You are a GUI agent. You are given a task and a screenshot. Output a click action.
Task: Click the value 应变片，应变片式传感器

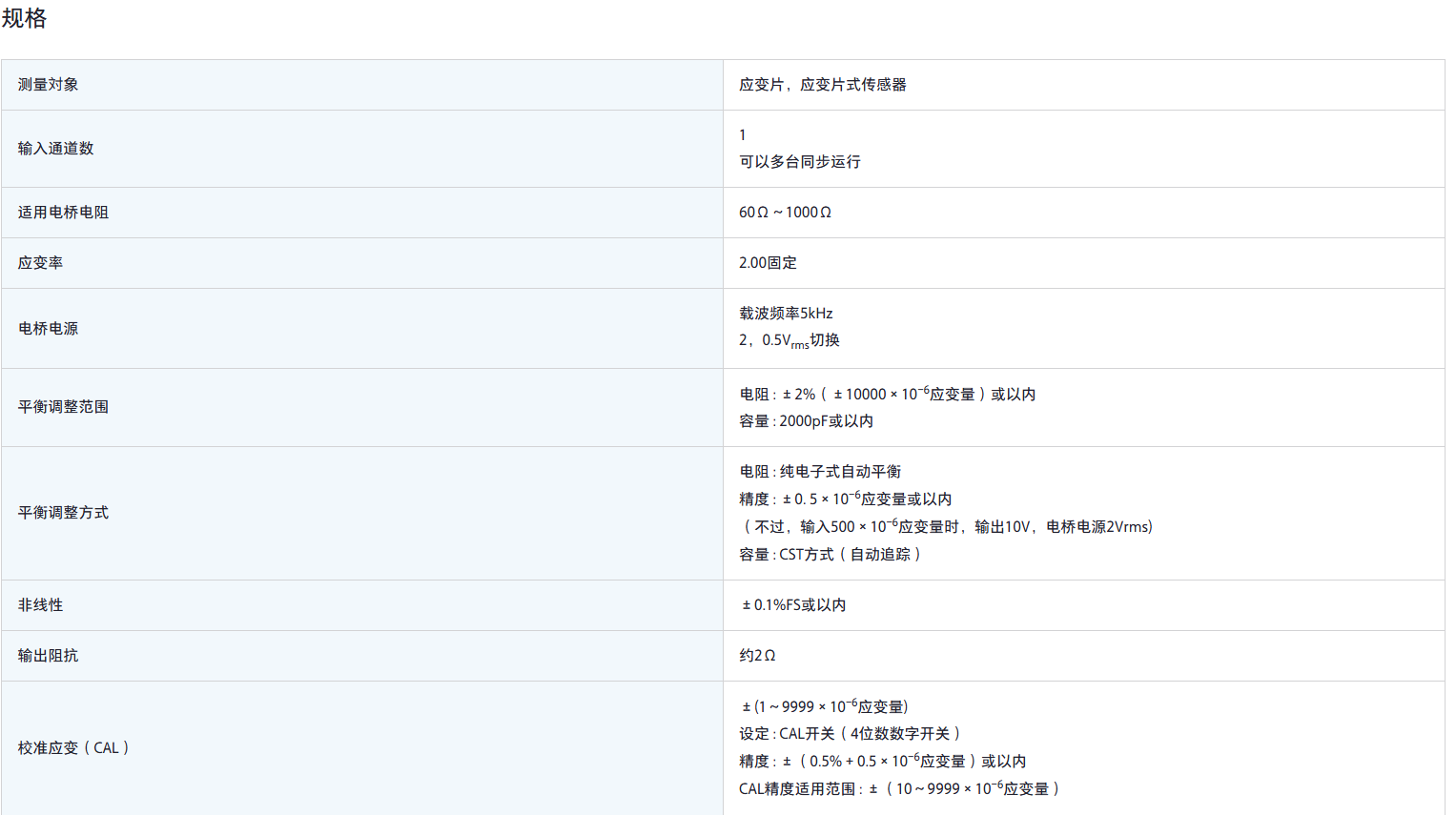tap(823, 85)
